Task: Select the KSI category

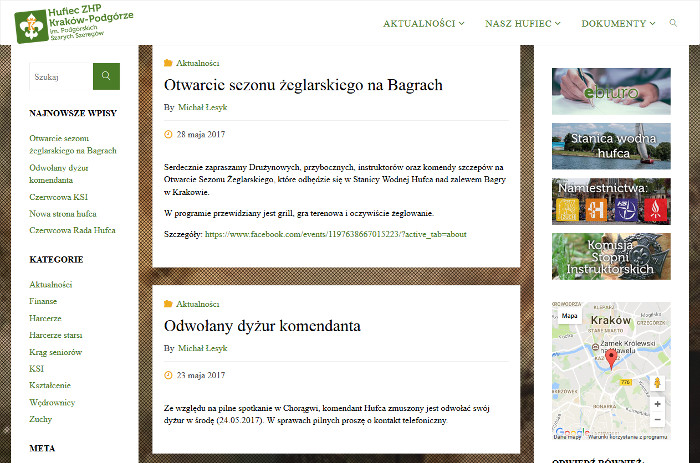Action: [x=37, y=368]
